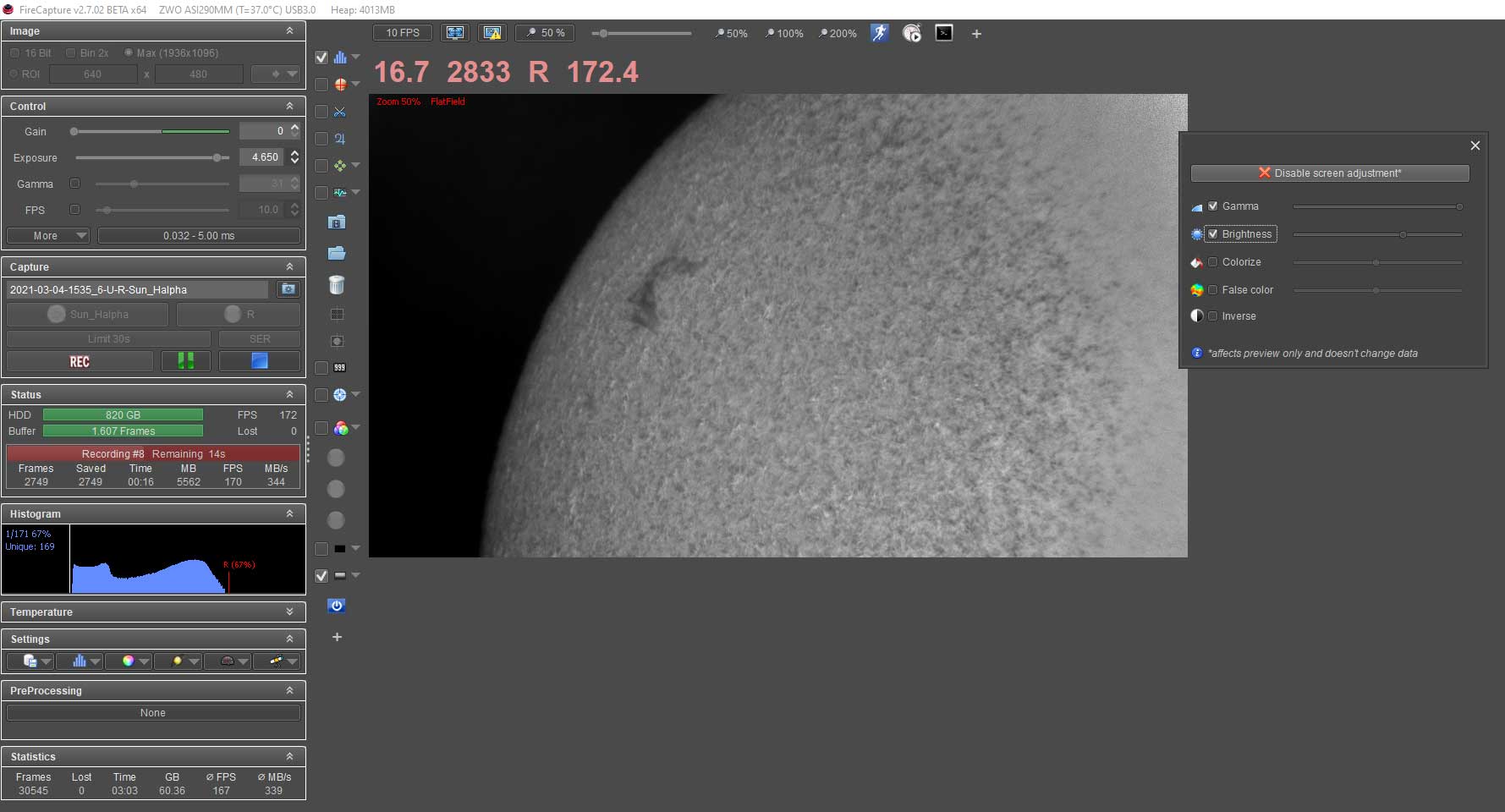Viewport: 1505px width, 812px height.
Task: Toggle the Gamma checkbox in Control panel
Action: click(74, 184)
